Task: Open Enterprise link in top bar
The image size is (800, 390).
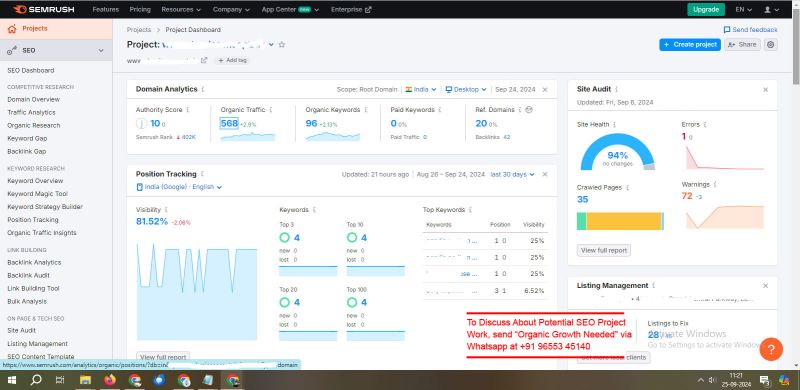Action: 351,9
